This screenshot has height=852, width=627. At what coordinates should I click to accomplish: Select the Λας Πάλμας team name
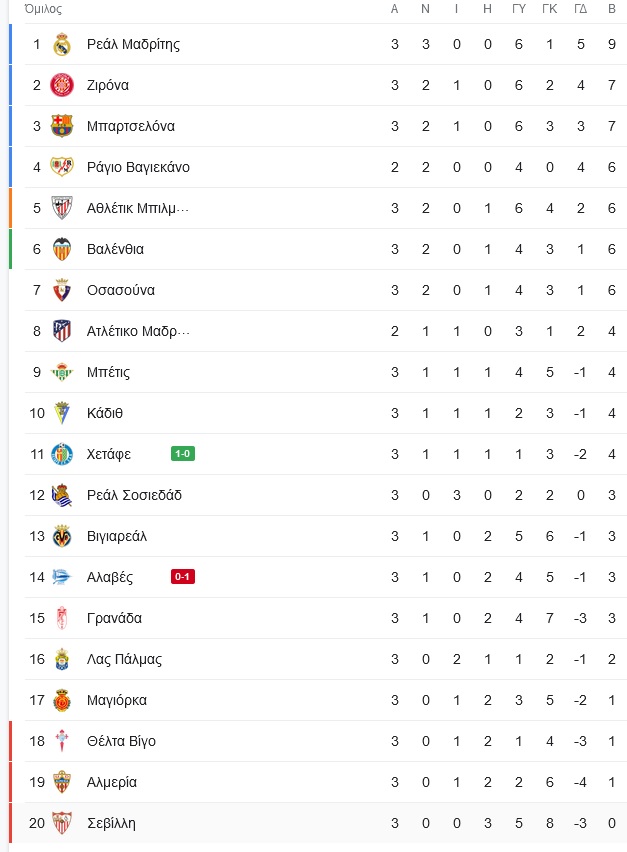click(x=124, y=659)
